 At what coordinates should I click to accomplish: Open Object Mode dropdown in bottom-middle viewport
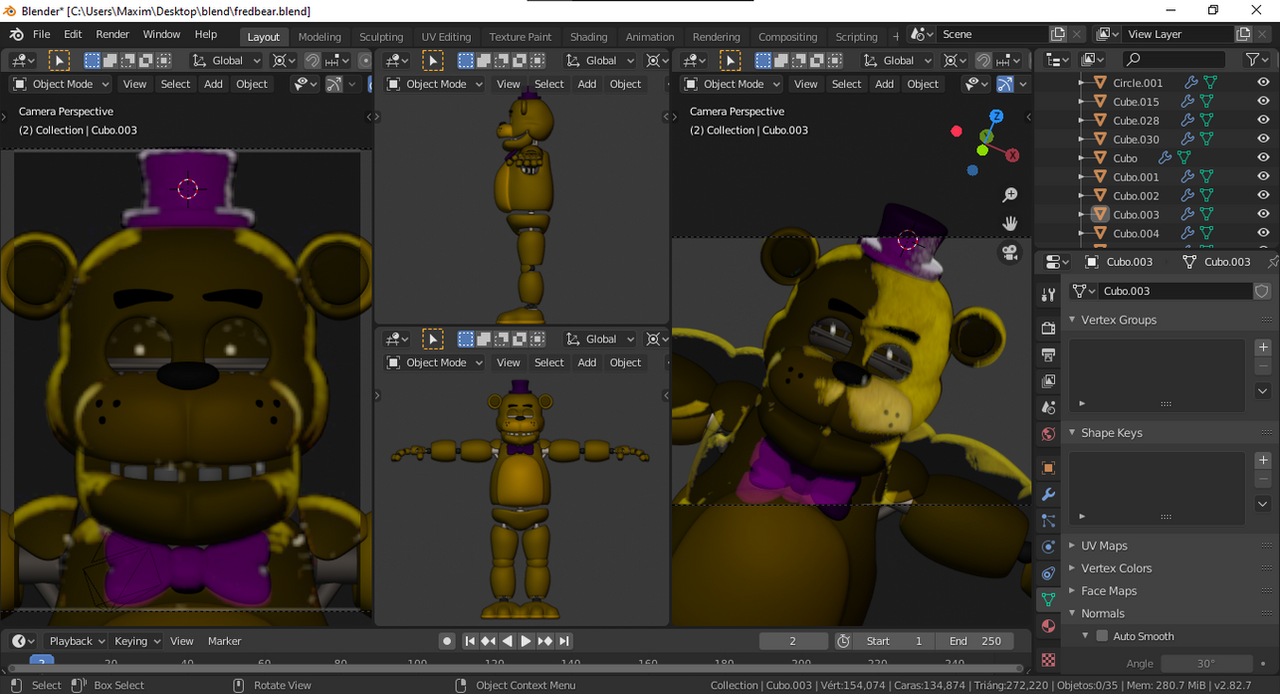click(x=435, y=363)
